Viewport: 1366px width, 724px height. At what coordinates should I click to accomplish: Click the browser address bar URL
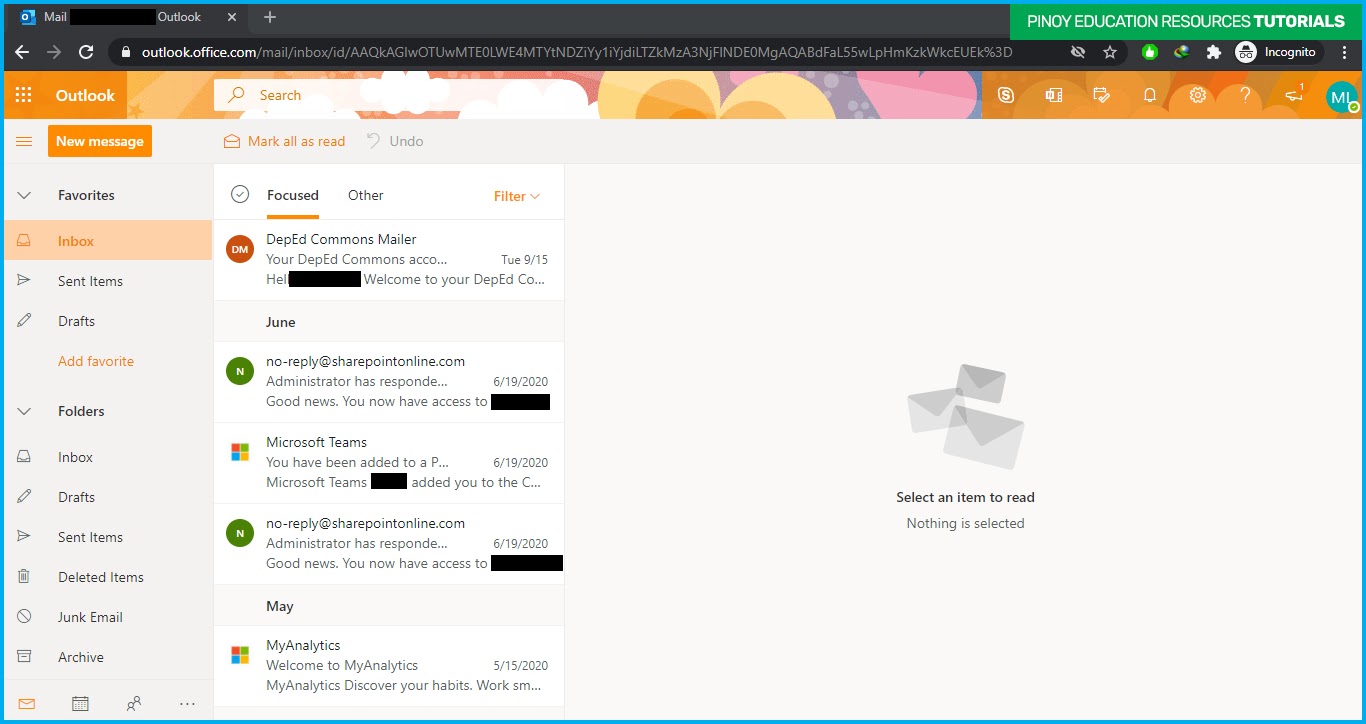(577, 52)
